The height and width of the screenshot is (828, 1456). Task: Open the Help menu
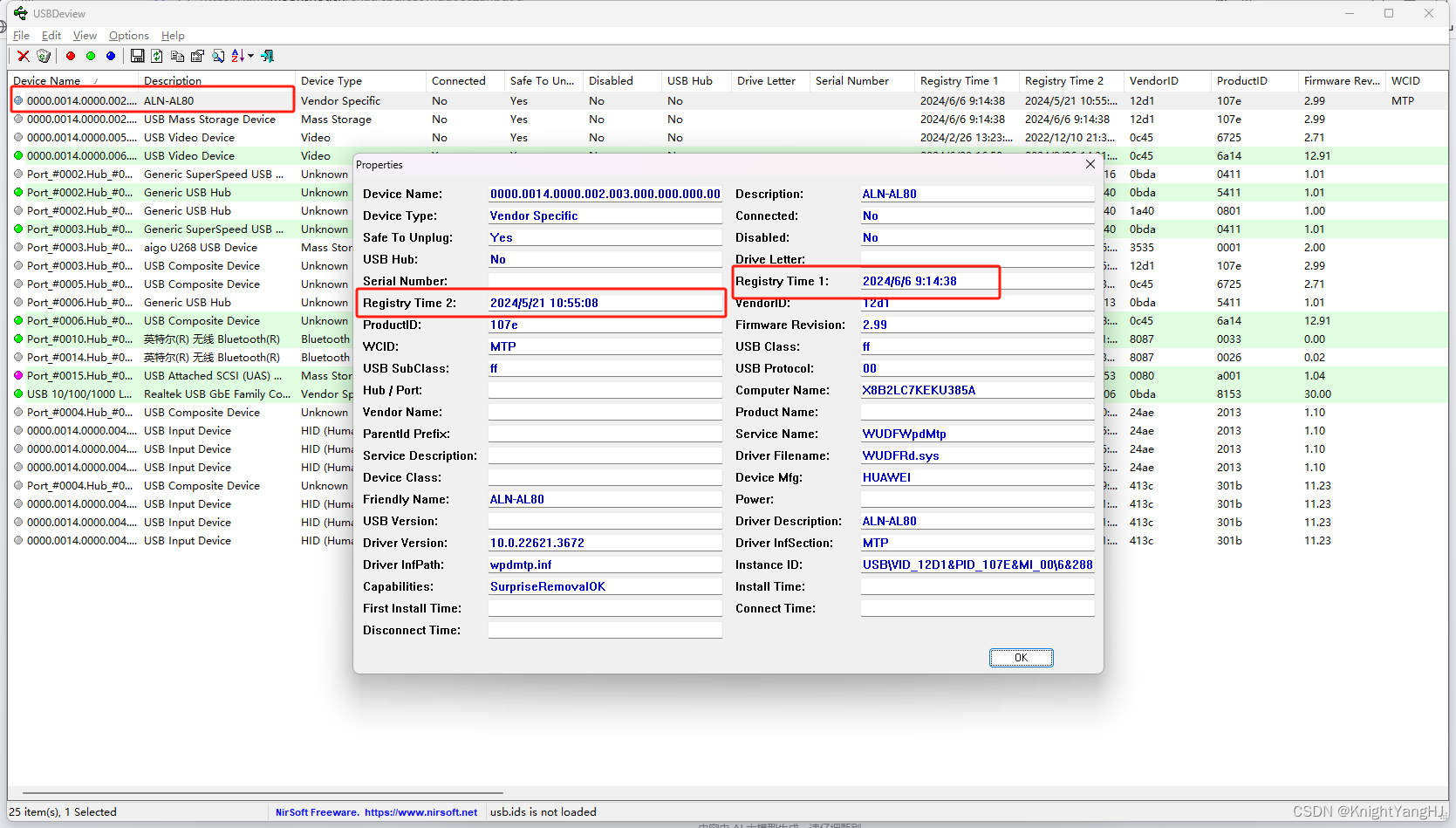point(173,35)
